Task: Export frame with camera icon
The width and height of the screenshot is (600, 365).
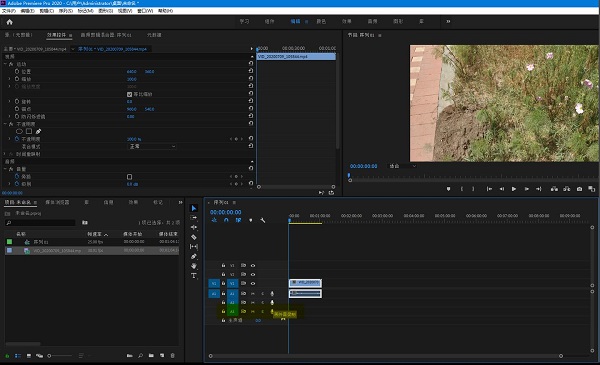Action: (579, 189)
